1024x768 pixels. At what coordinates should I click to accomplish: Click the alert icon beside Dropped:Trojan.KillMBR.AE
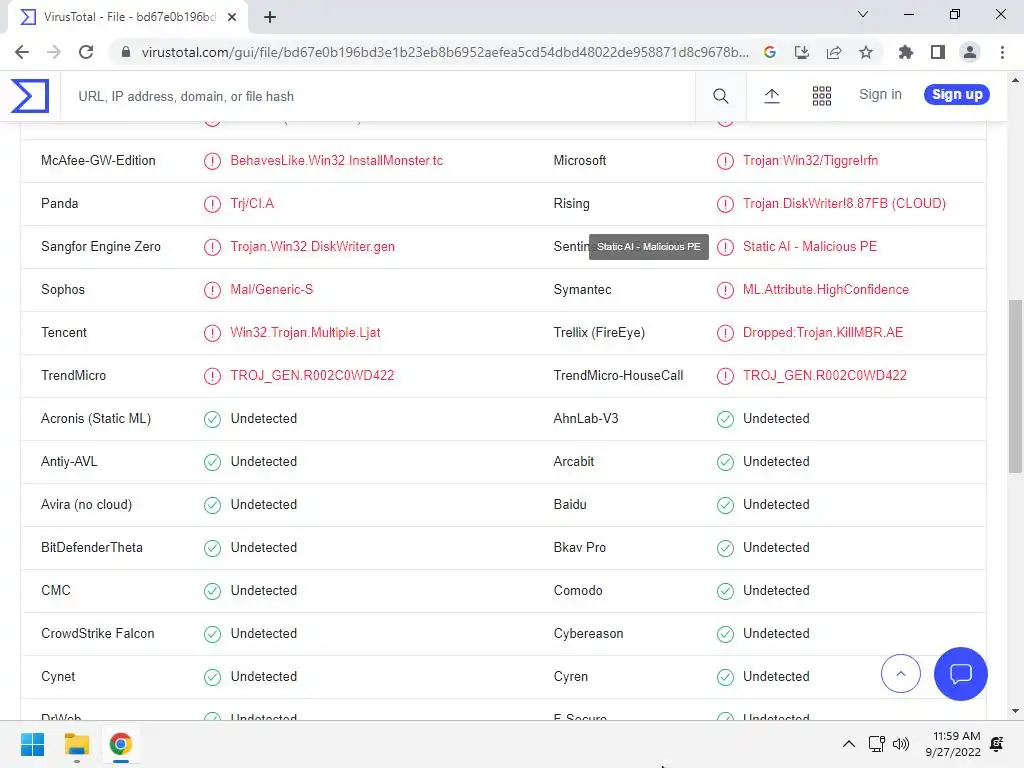[x=725, y=333]
